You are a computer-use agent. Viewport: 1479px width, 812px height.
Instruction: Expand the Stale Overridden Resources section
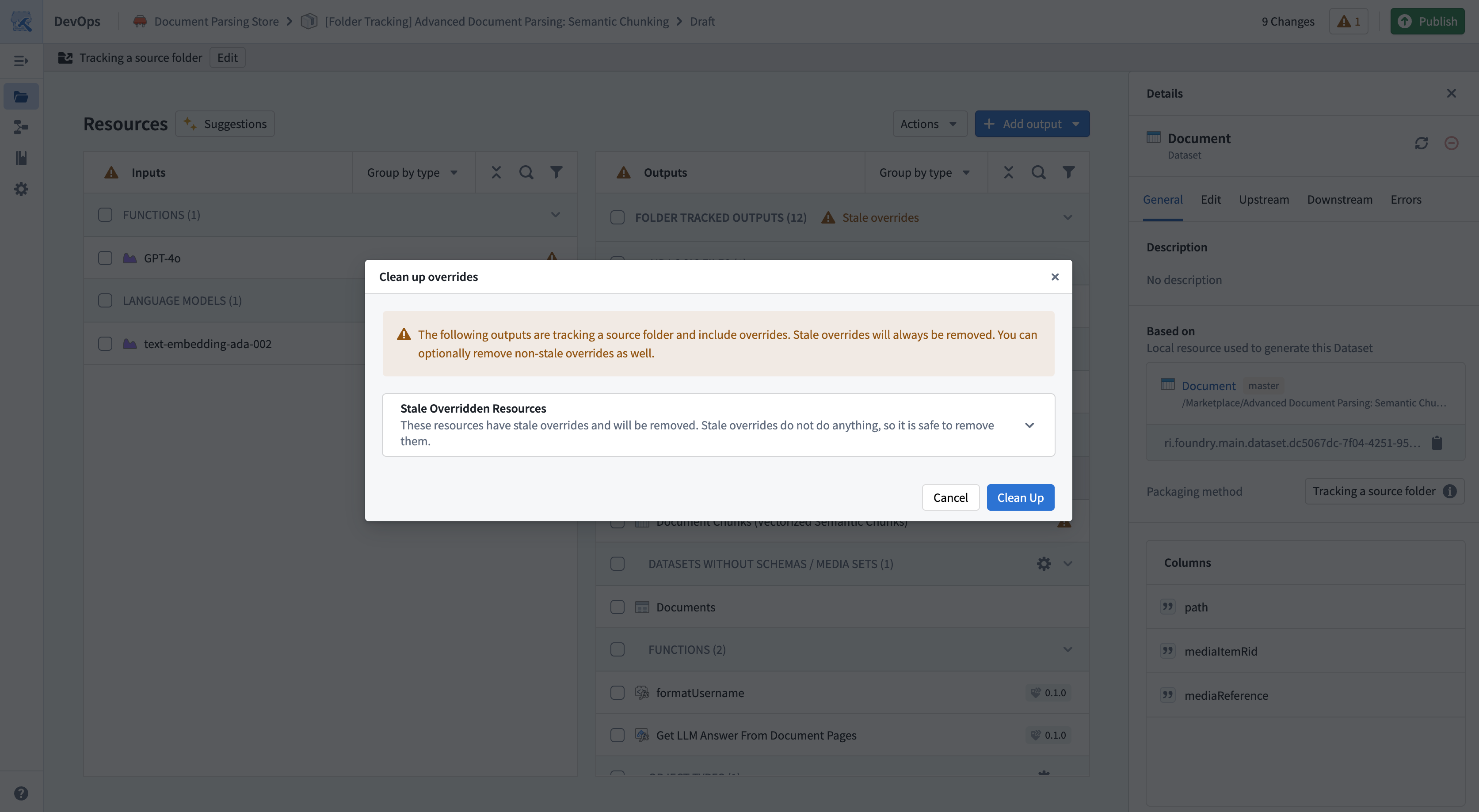tap(1030, 425)
